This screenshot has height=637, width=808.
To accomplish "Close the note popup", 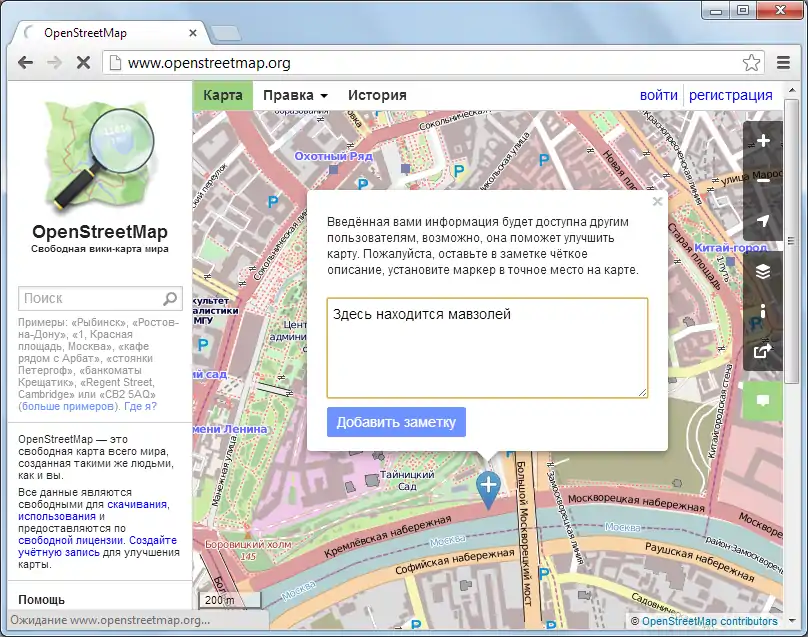I will pos(657,201).
